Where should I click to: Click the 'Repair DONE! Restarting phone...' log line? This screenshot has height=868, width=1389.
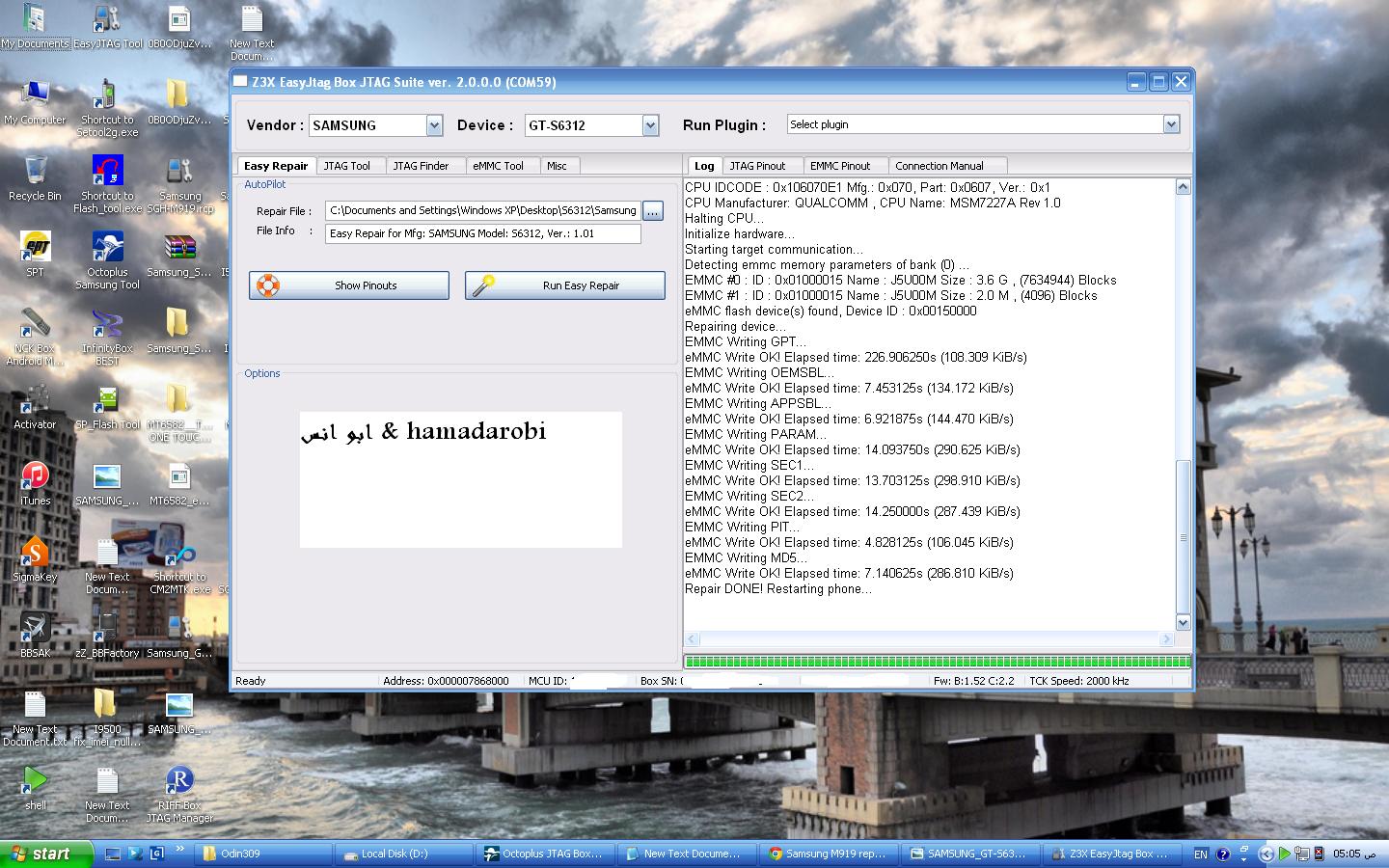[777, 588]
